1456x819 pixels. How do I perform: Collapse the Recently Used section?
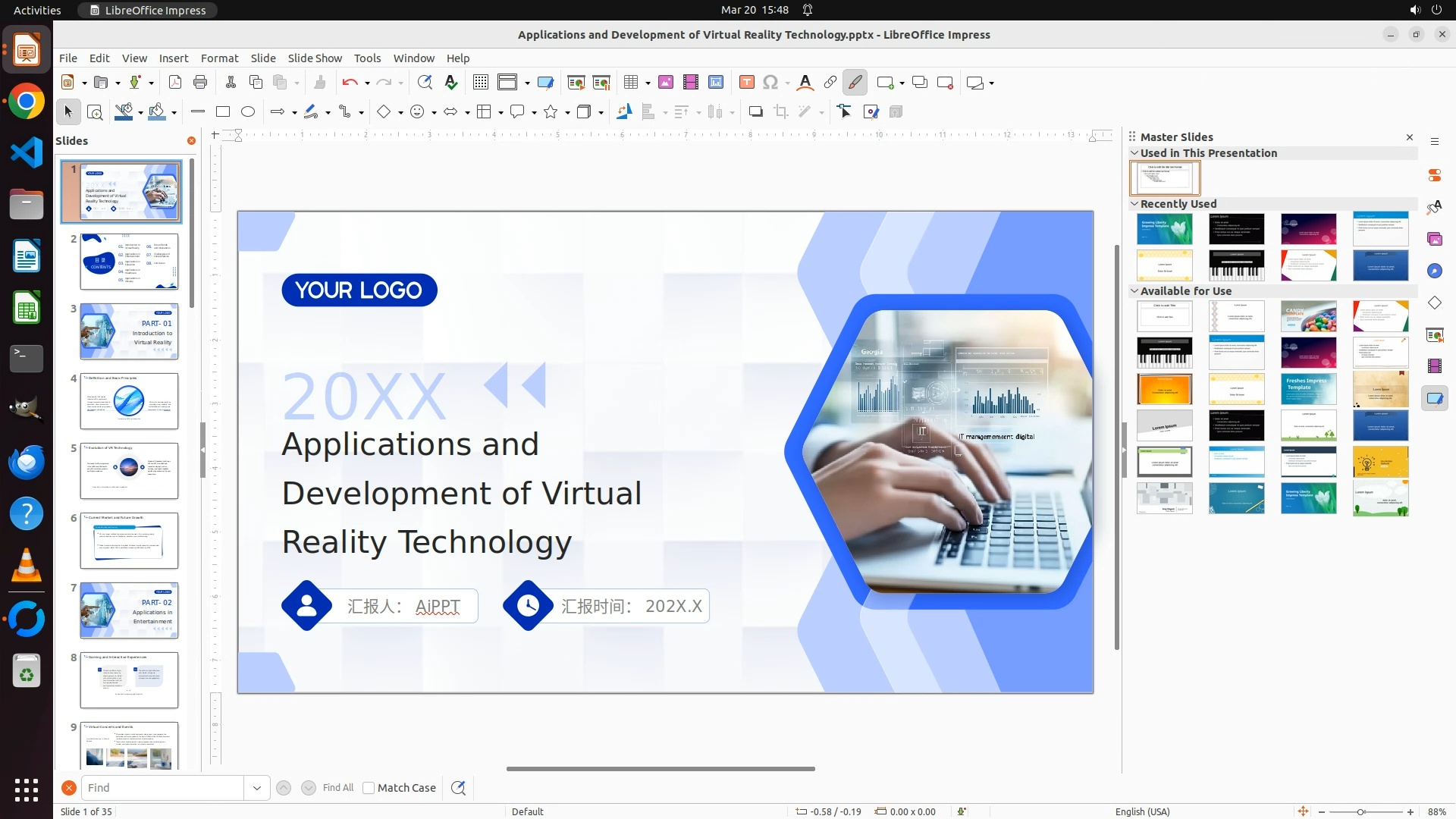pos(1134,204)
